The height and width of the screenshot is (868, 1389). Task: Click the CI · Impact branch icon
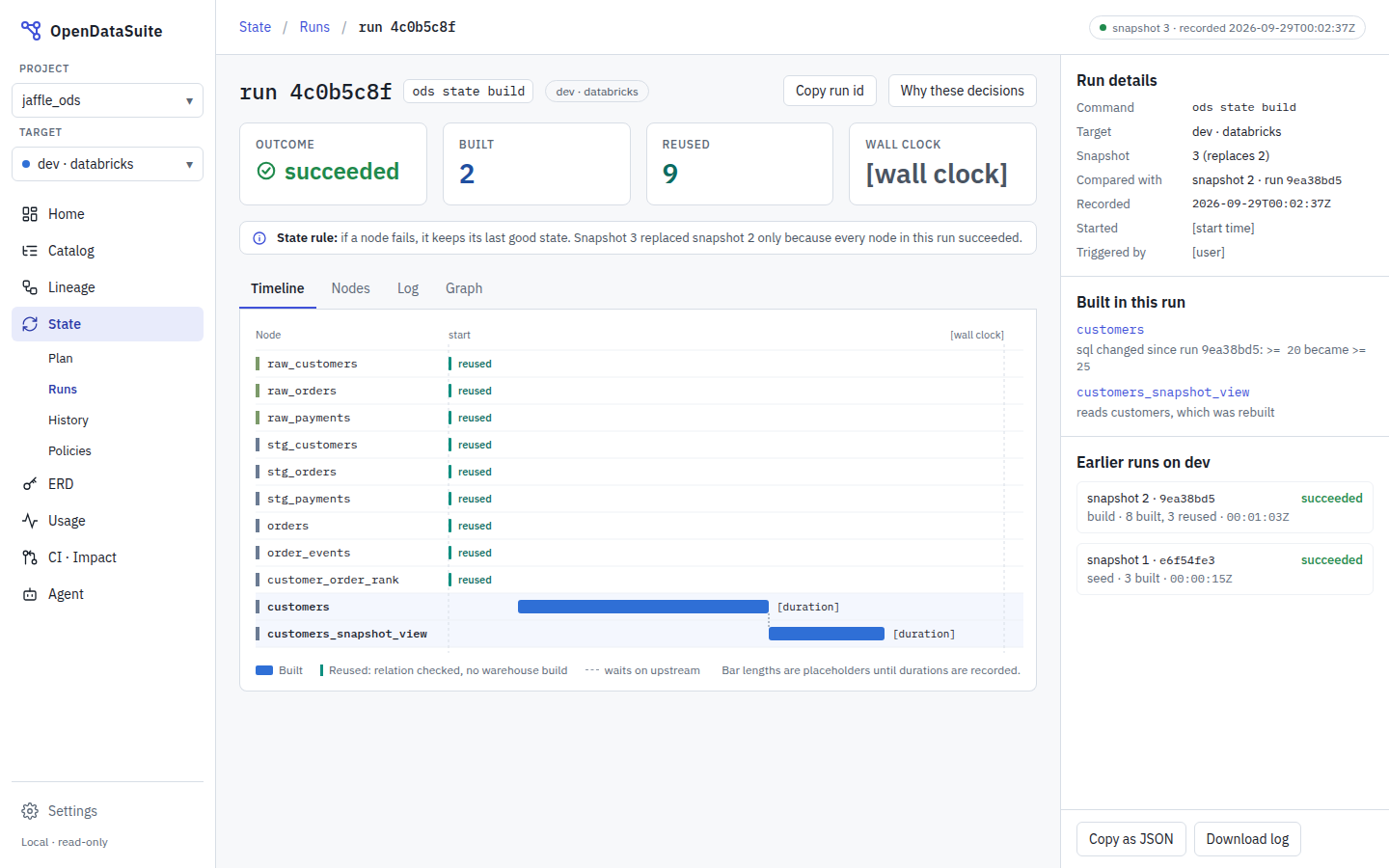tap(30, 557)
